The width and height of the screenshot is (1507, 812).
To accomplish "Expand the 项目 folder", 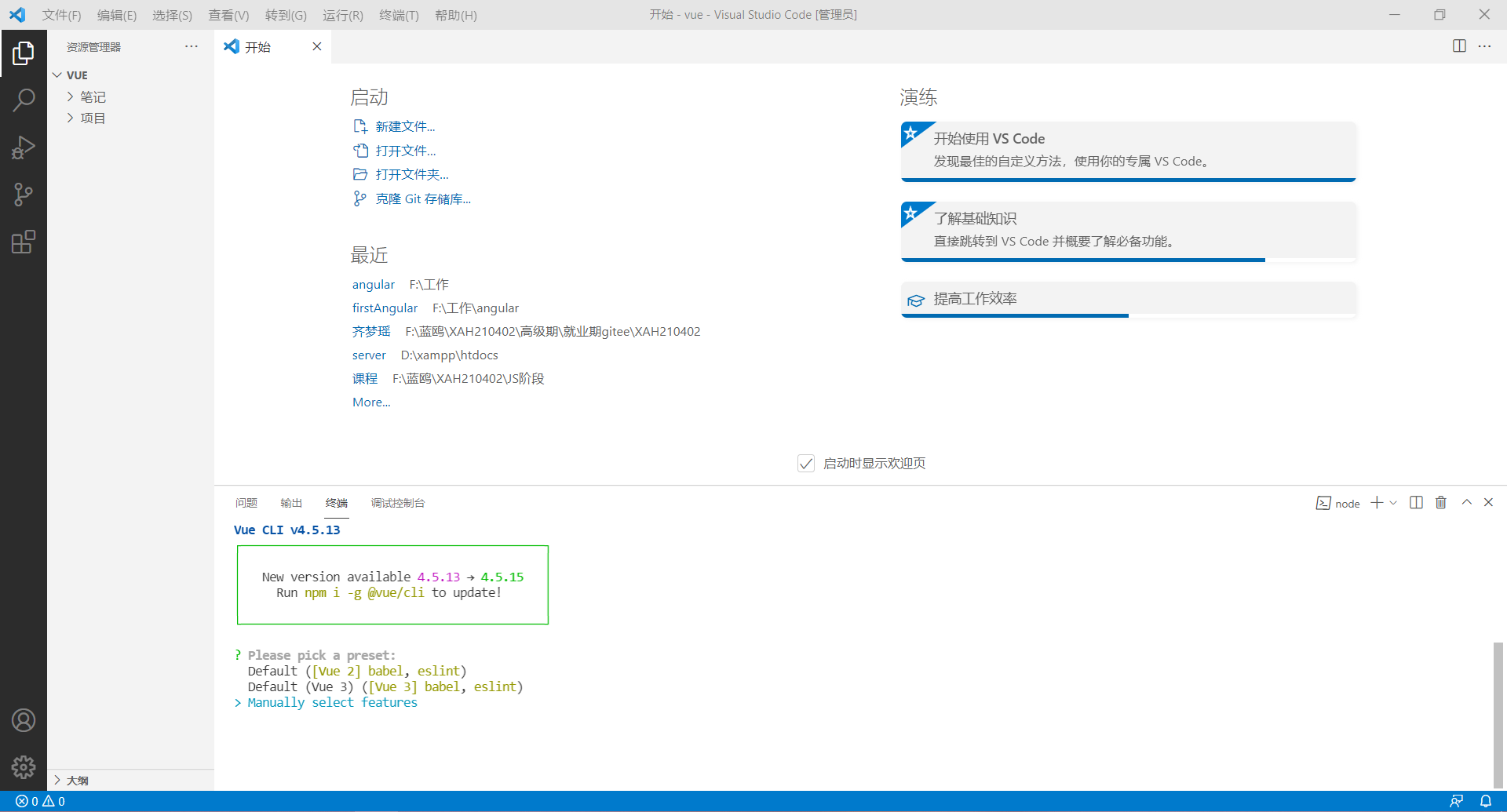I will (130, 118).
